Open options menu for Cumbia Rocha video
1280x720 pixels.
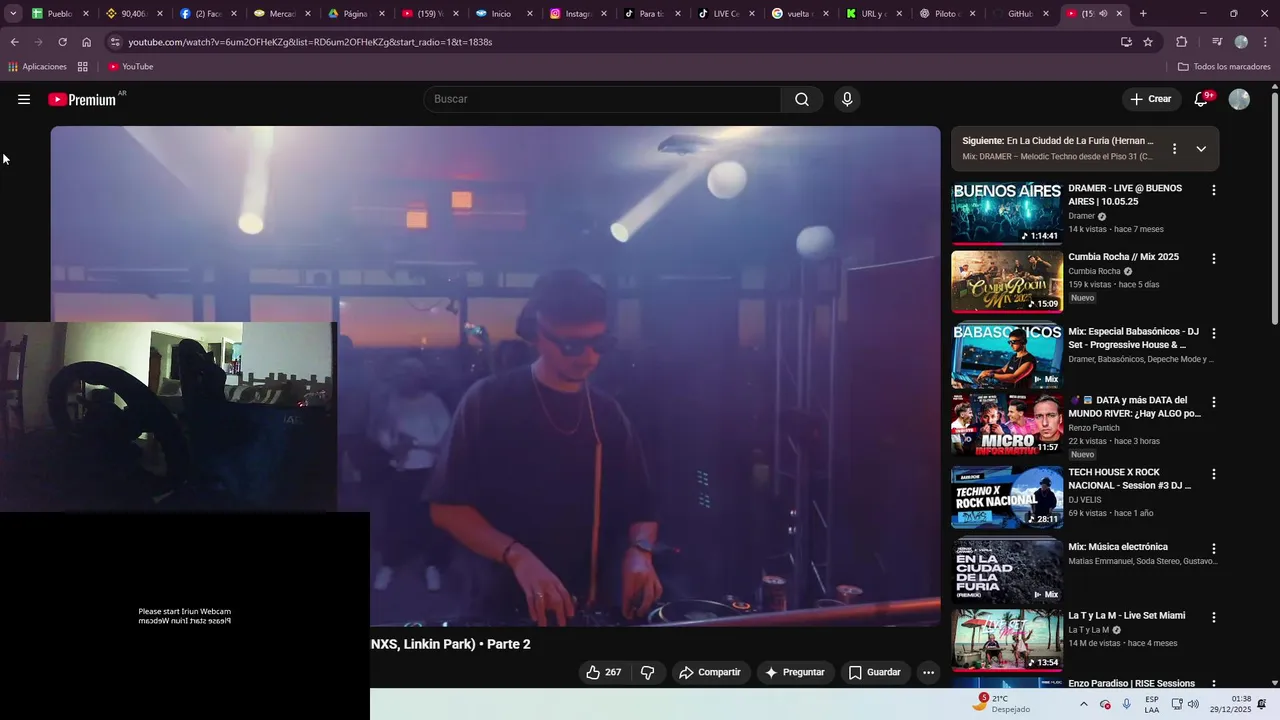click(x=1214, y=258)
